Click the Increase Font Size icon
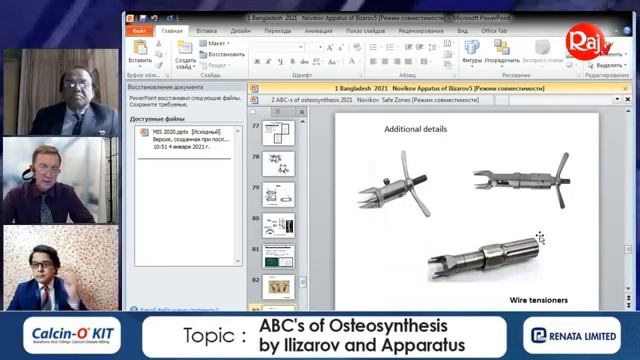The image size is (640, 360). [x=330, y=48]
